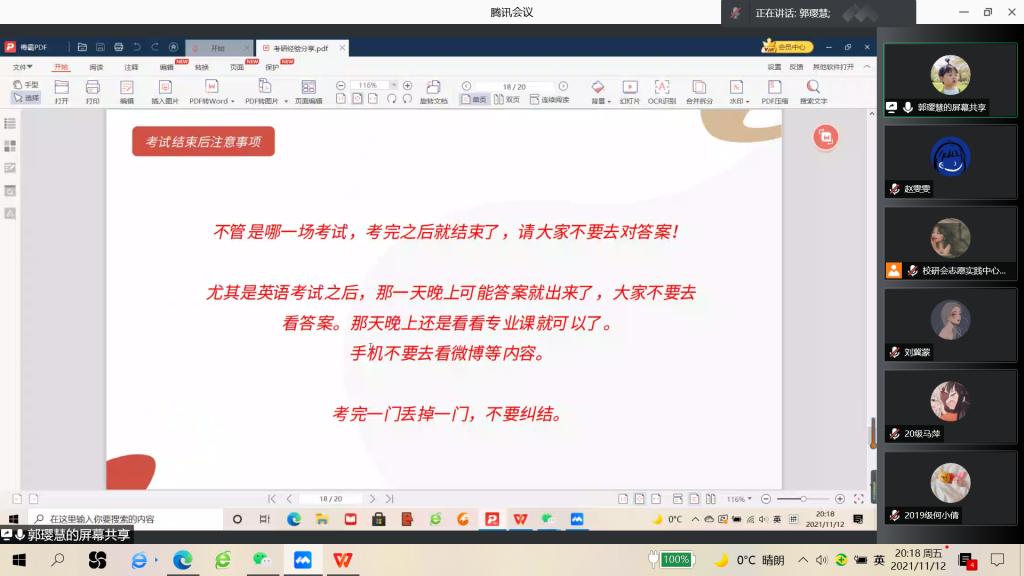Open the 注释 annotation ribbon tab
The image size is (1024, 576).
pyautogui.click(x=131, y=67)
